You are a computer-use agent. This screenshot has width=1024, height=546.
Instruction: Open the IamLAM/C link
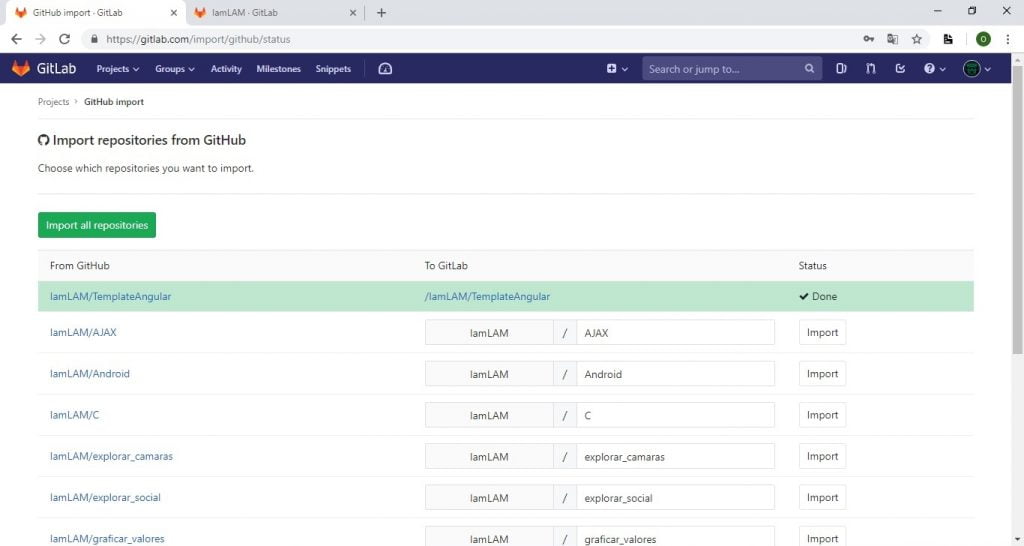(74, 415)
